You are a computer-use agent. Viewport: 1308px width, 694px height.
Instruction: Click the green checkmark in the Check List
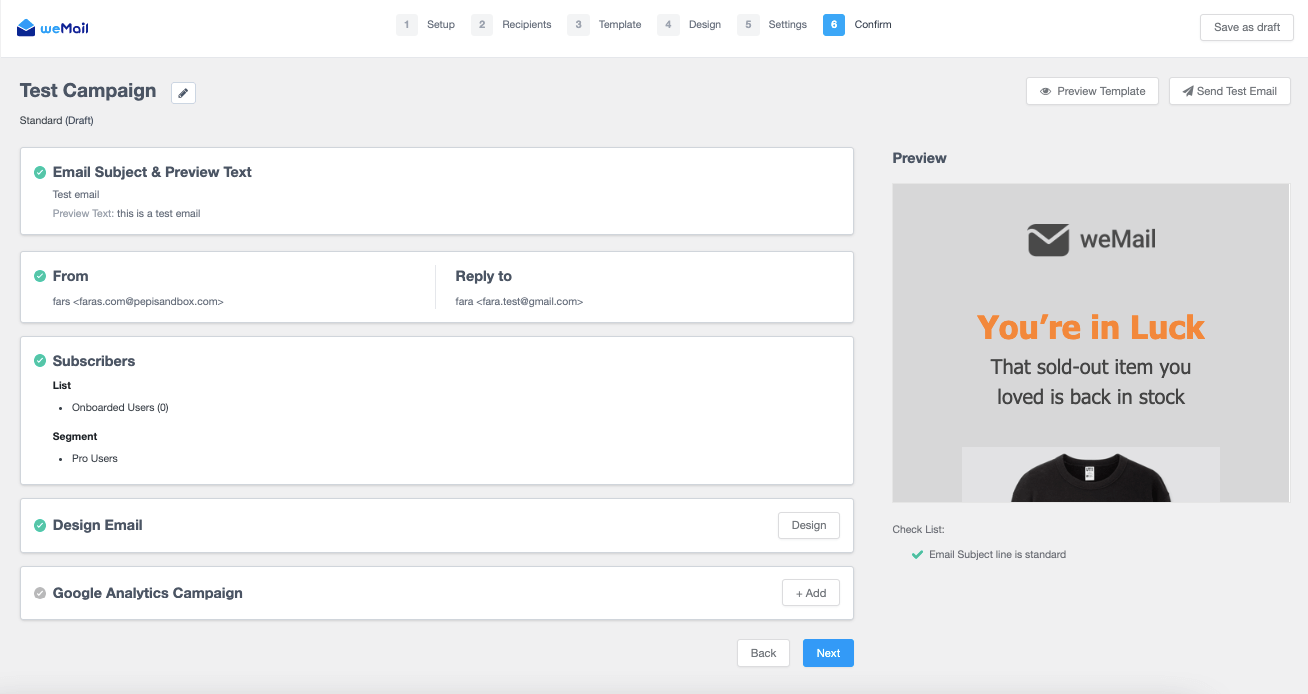pos(917,554)
